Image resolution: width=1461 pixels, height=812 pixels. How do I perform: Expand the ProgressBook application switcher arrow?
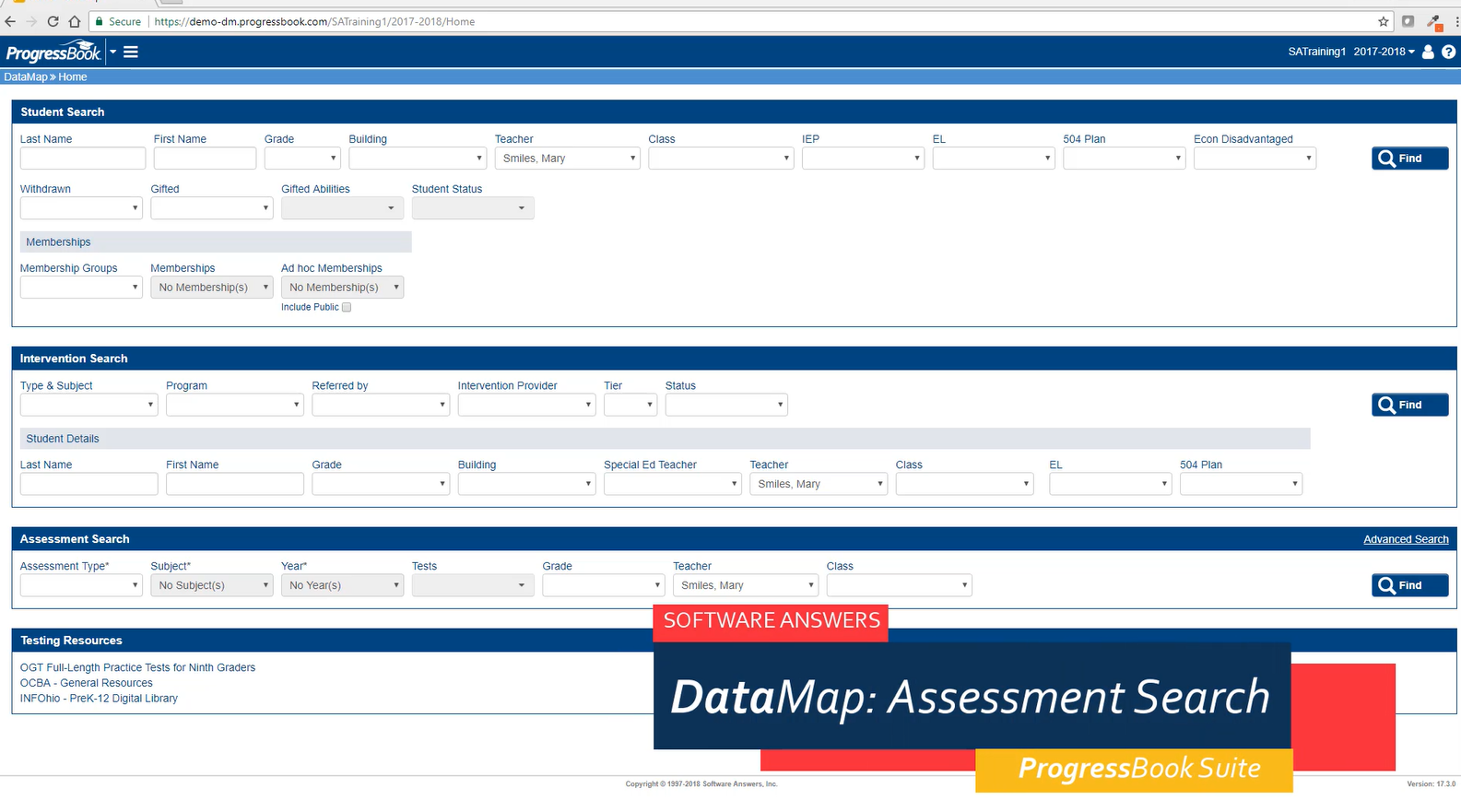tap(113, 52)
